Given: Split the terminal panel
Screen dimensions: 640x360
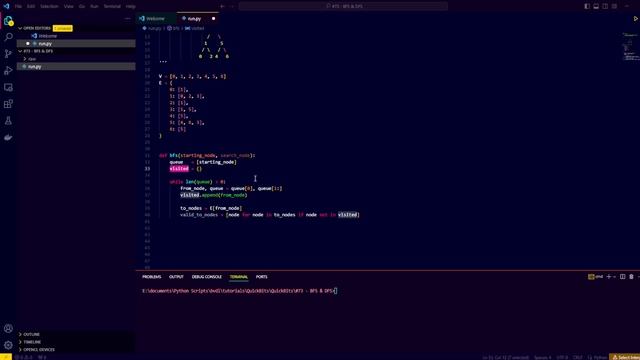Looking at the screenshot, I should pos(622,277).
